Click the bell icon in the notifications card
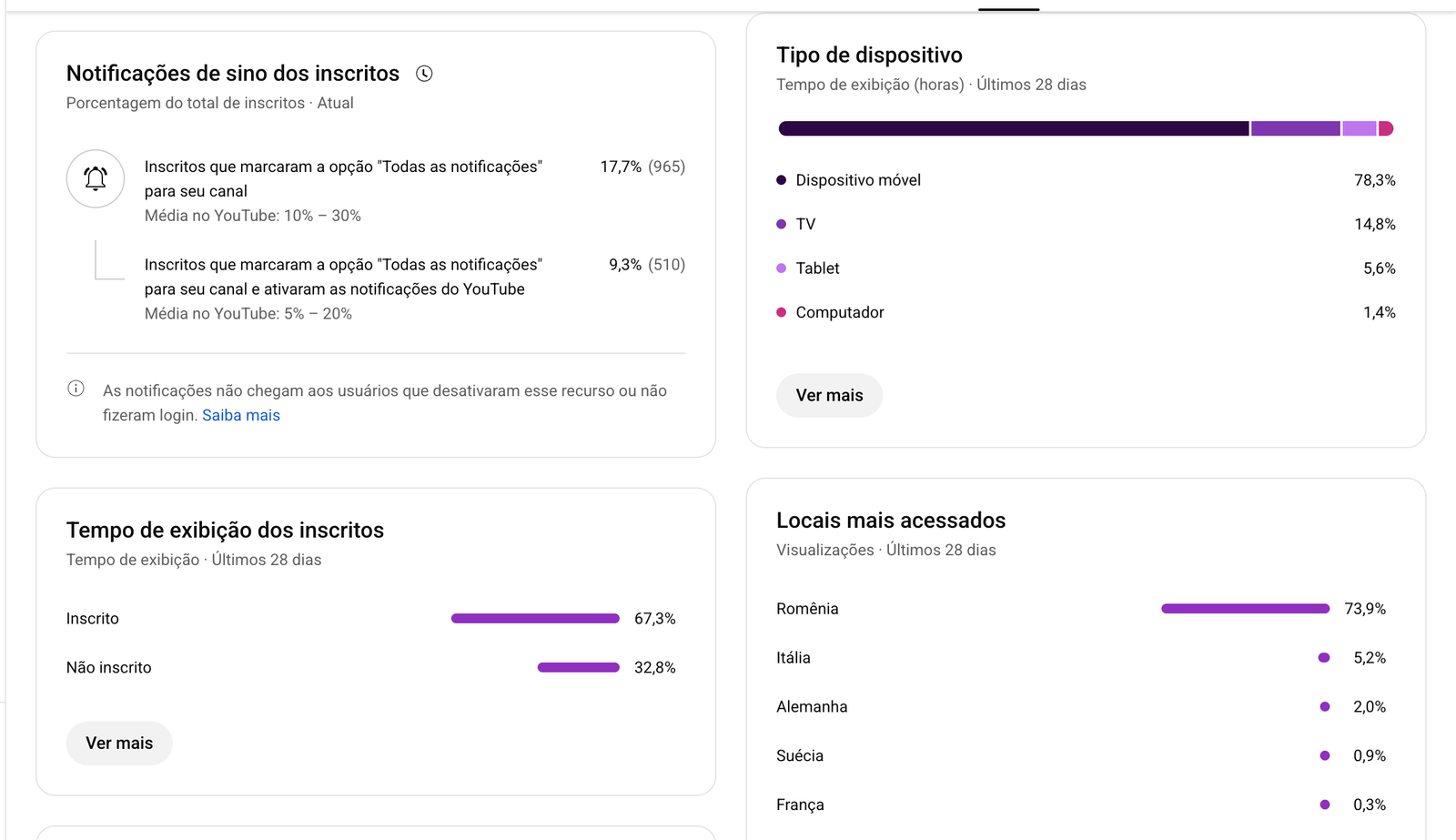This screenshot has height=840, width=1456. click(96, 178)
